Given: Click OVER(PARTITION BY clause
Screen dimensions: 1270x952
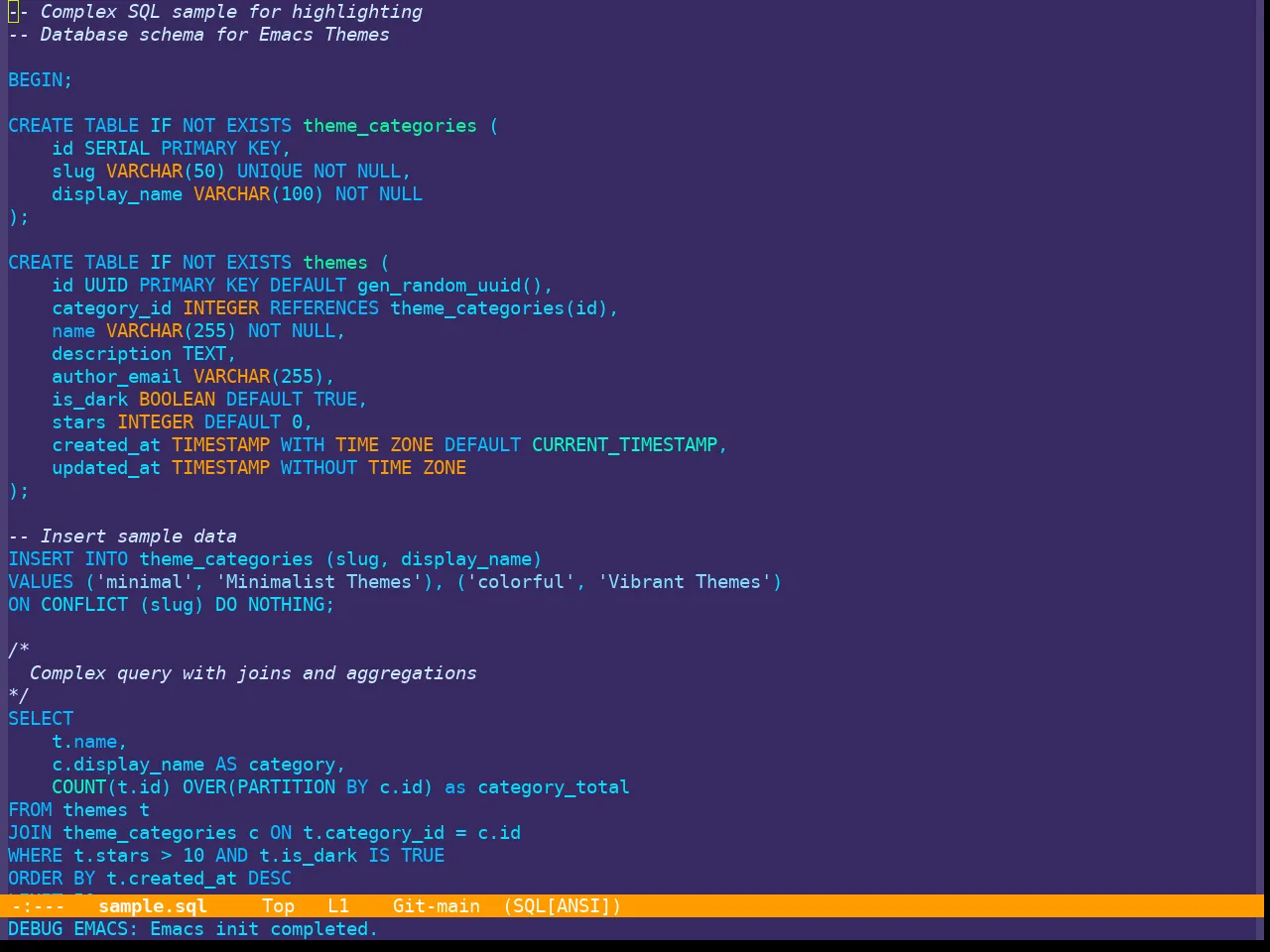Looking at the screenshot, I should click(275, 787).
